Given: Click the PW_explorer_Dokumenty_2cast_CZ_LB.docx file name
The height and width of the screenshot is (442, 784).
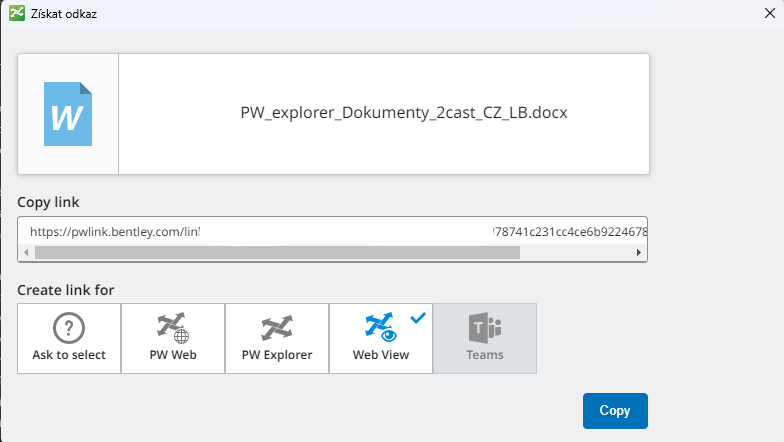Looking at the screenshot, I should pos(404,113).
